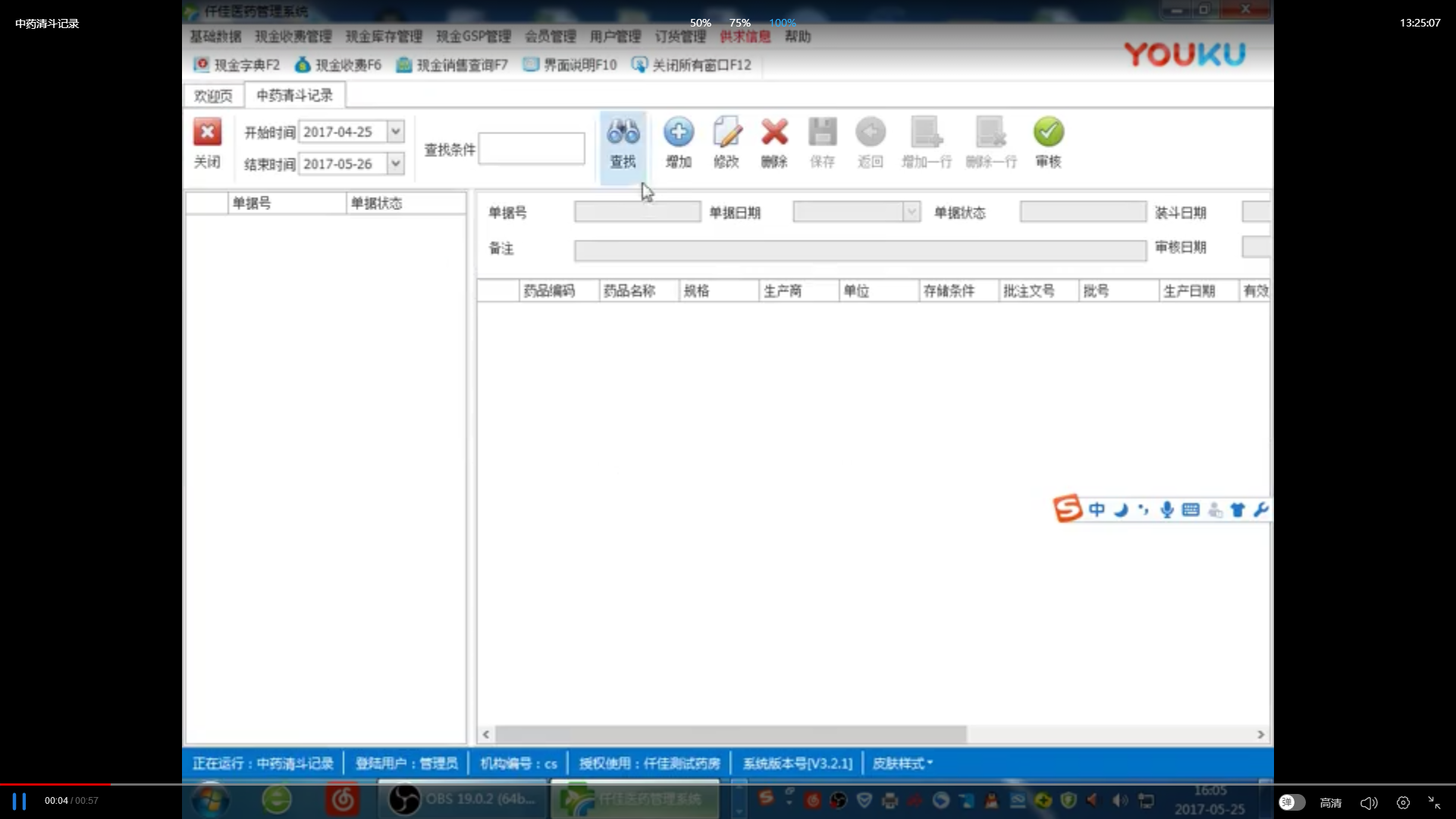The height and width of the screenshot is (819, 1456).
Task: Pause the video playback
Action: click(x=19, y=801)
